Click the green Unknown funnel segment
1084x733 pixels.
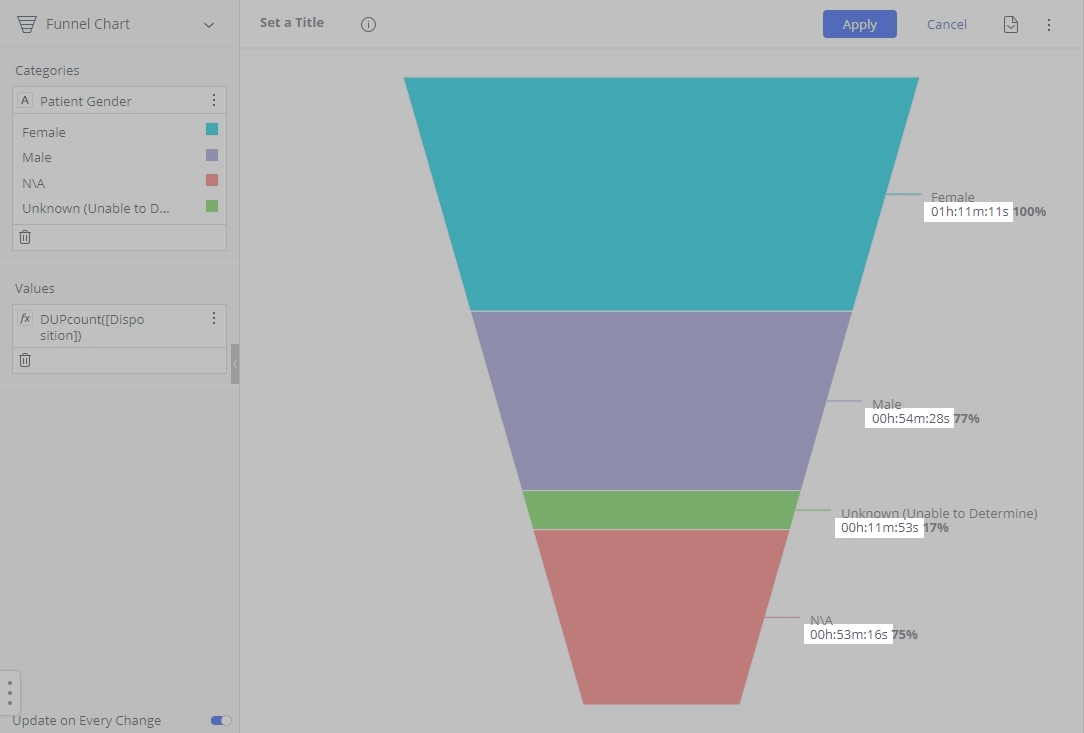click(661, 510)
